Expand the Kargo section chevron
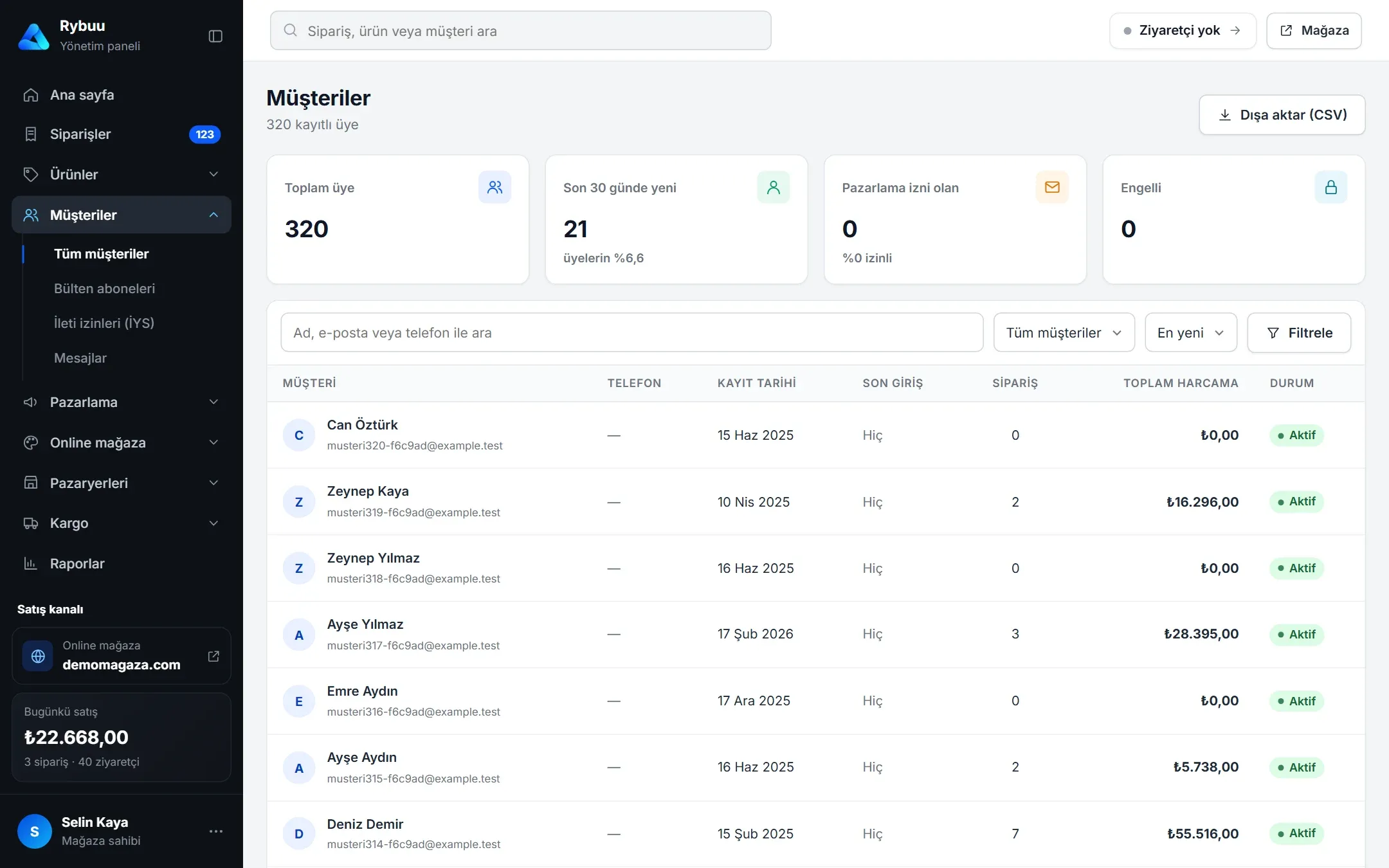 tap(213, 523)
